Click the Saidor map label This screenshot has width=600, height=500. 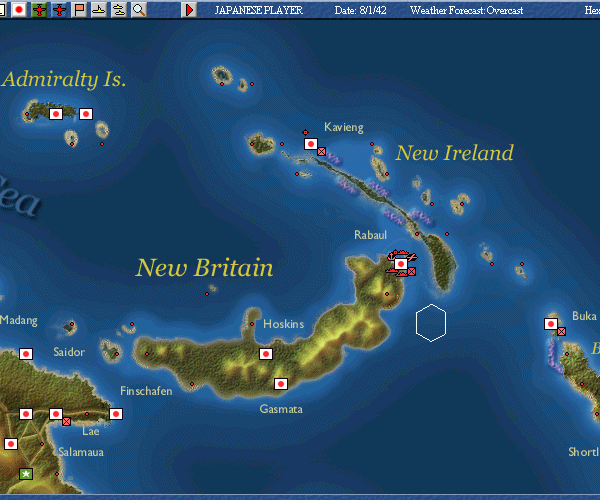69,352
